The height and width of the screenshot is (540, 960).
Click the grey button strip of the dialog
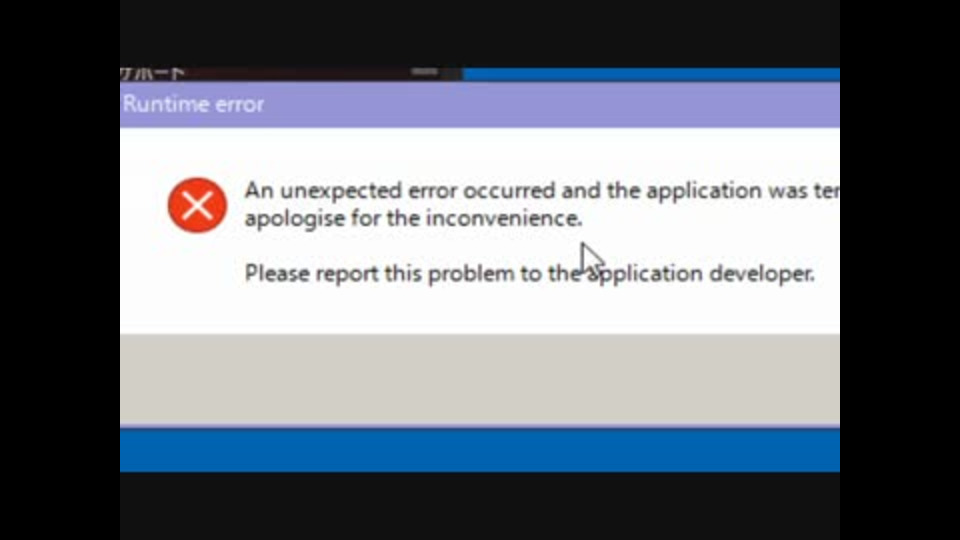coord(479,379)
